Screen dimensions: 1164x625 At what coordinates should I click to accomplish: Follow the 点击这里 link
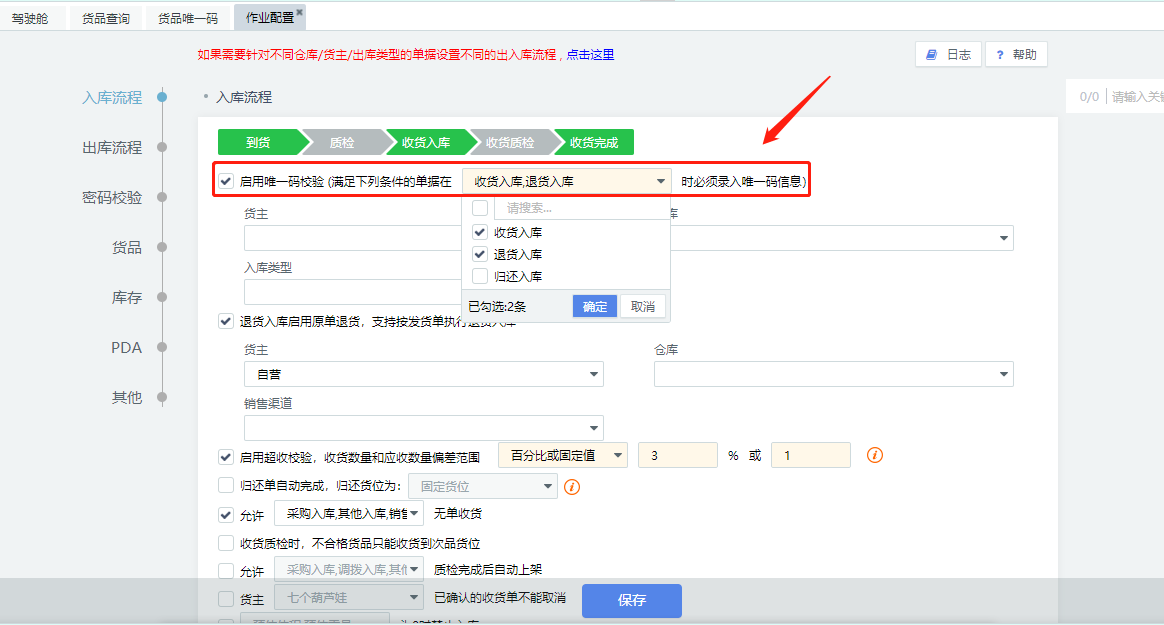point(590,54)
